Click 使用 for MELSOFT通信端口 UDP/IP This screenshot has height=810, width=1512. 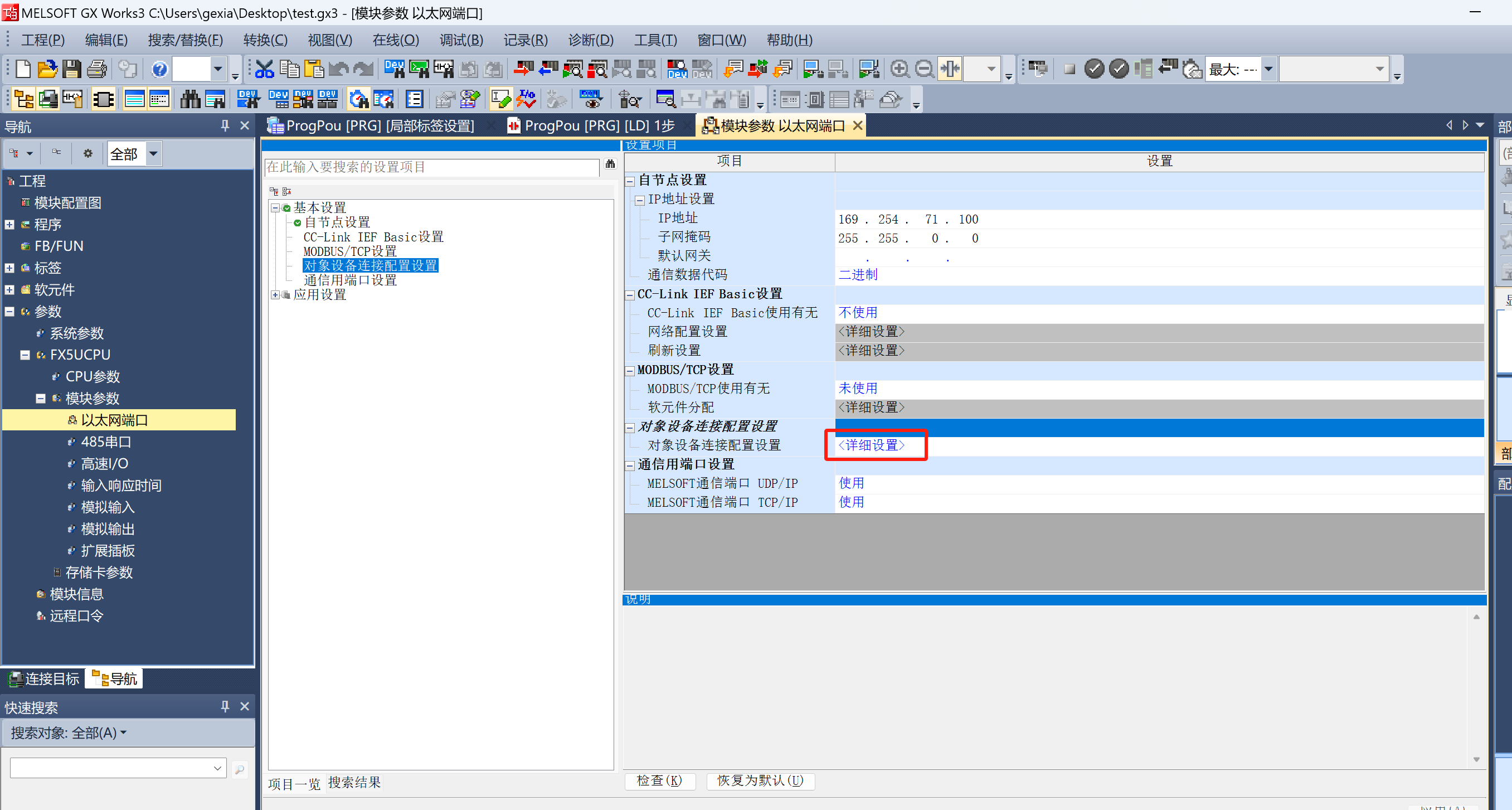(852, 484)
